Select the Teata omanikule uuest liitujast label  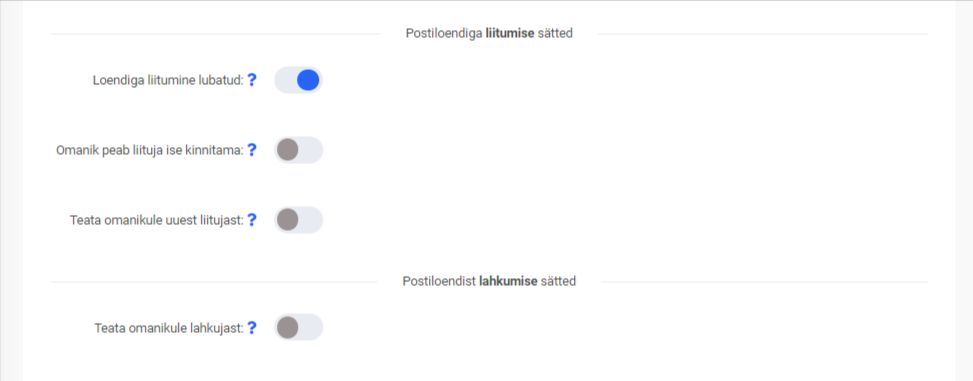(157, 220)
